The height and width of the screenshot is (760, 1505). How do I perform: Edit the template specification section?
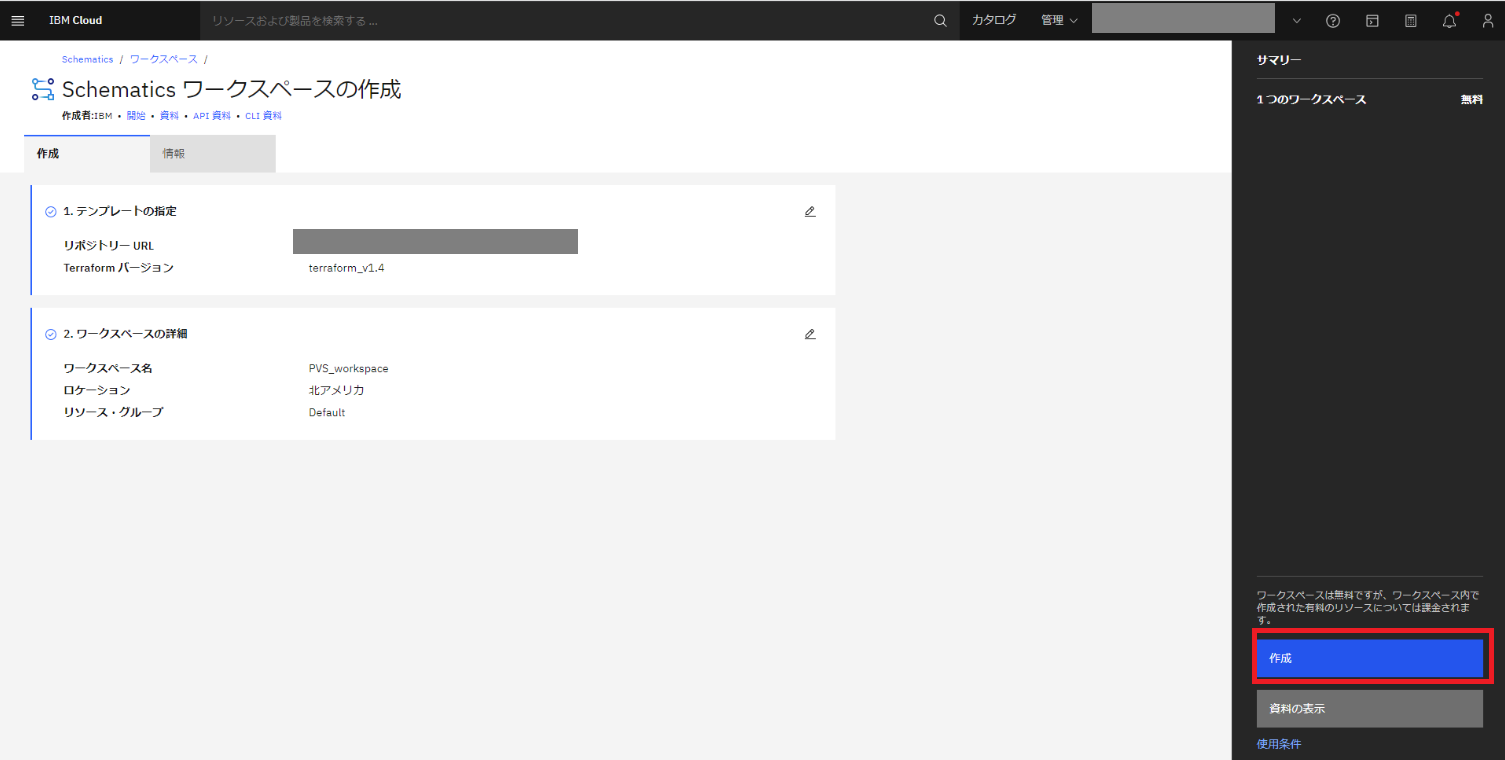tap(810, 211)
